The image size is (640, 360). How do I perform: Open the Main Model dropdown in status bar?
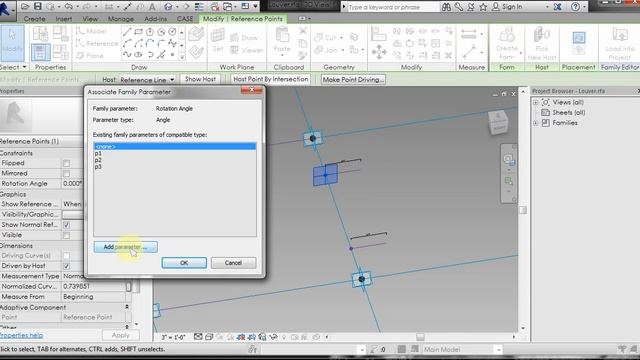498,350
